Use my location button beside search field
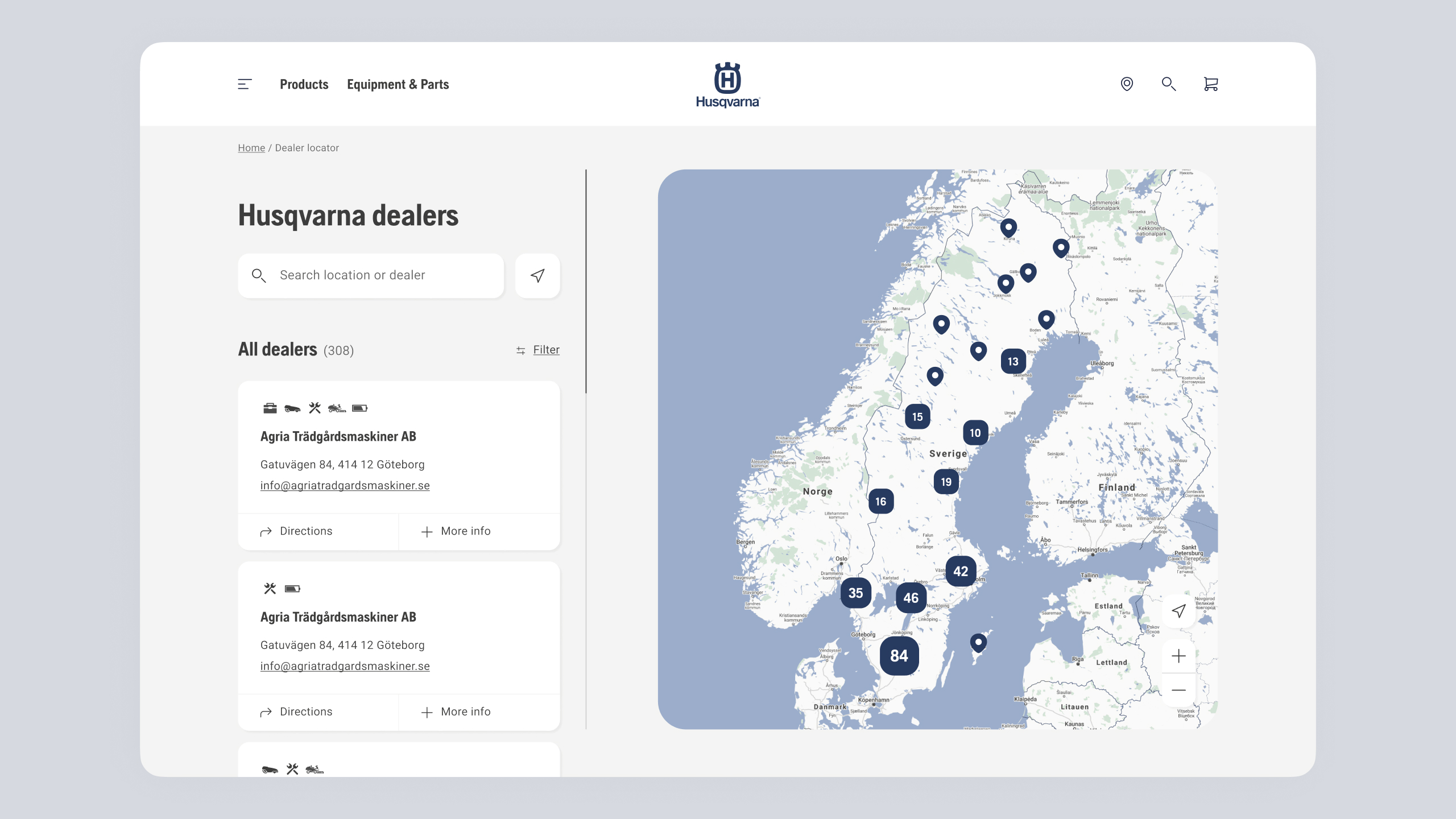 click(537, 276)
